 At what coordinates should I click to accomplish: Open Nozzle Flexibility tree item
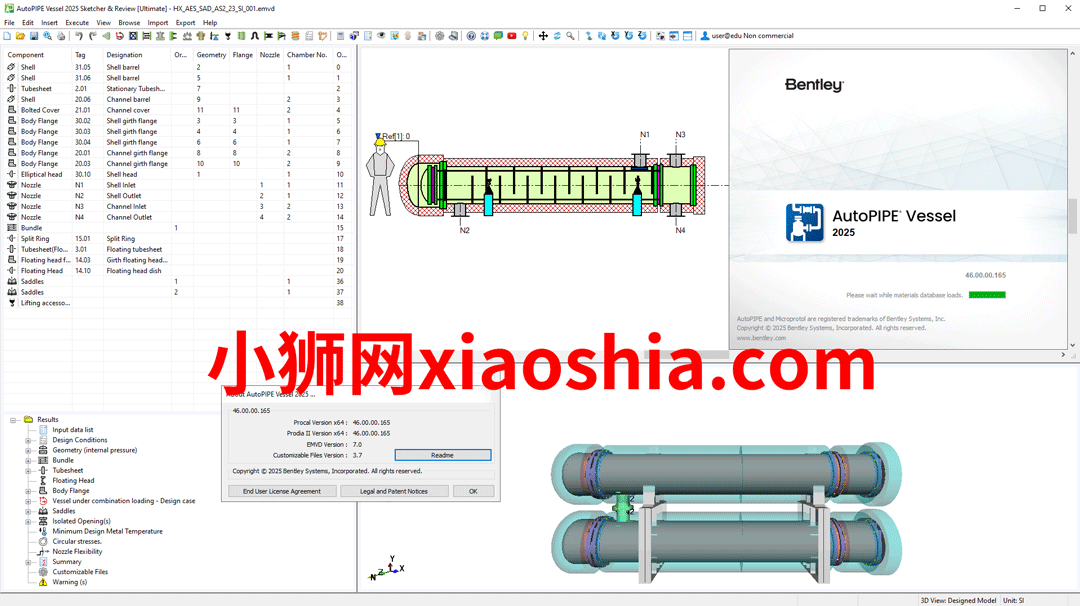(77, 552)
